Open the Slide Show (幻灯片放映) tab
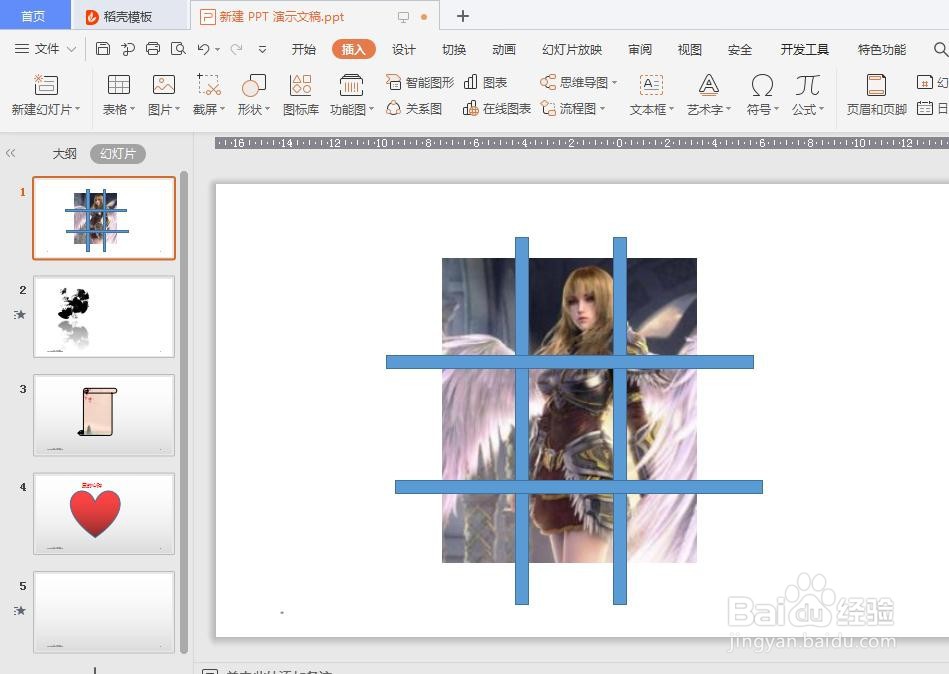The height and width of the screenshot is (674, 949). [572, 50]
